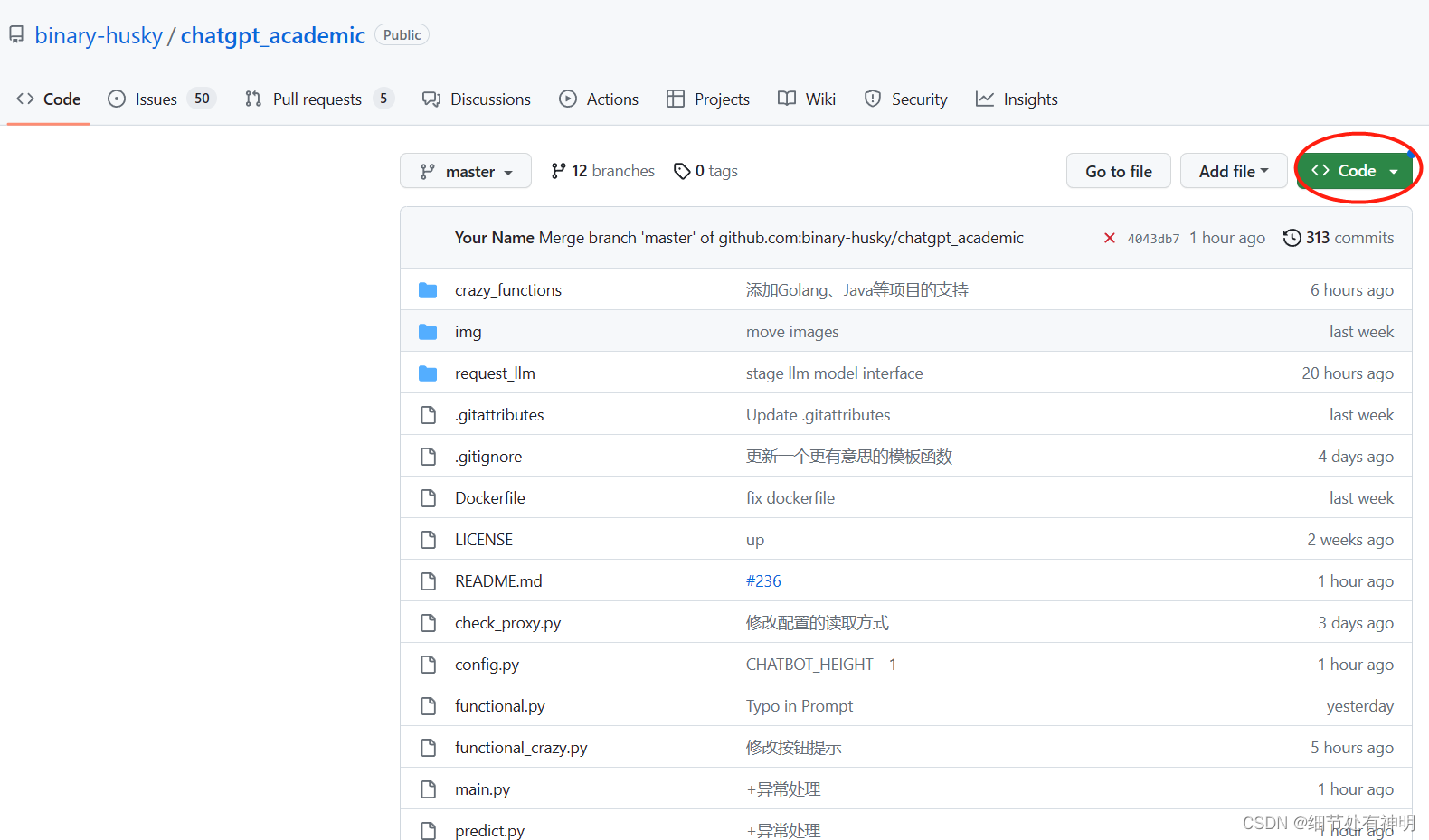Click the file icon for README.md
Viewport: 1429px width, 840px height.
point(428,581)
